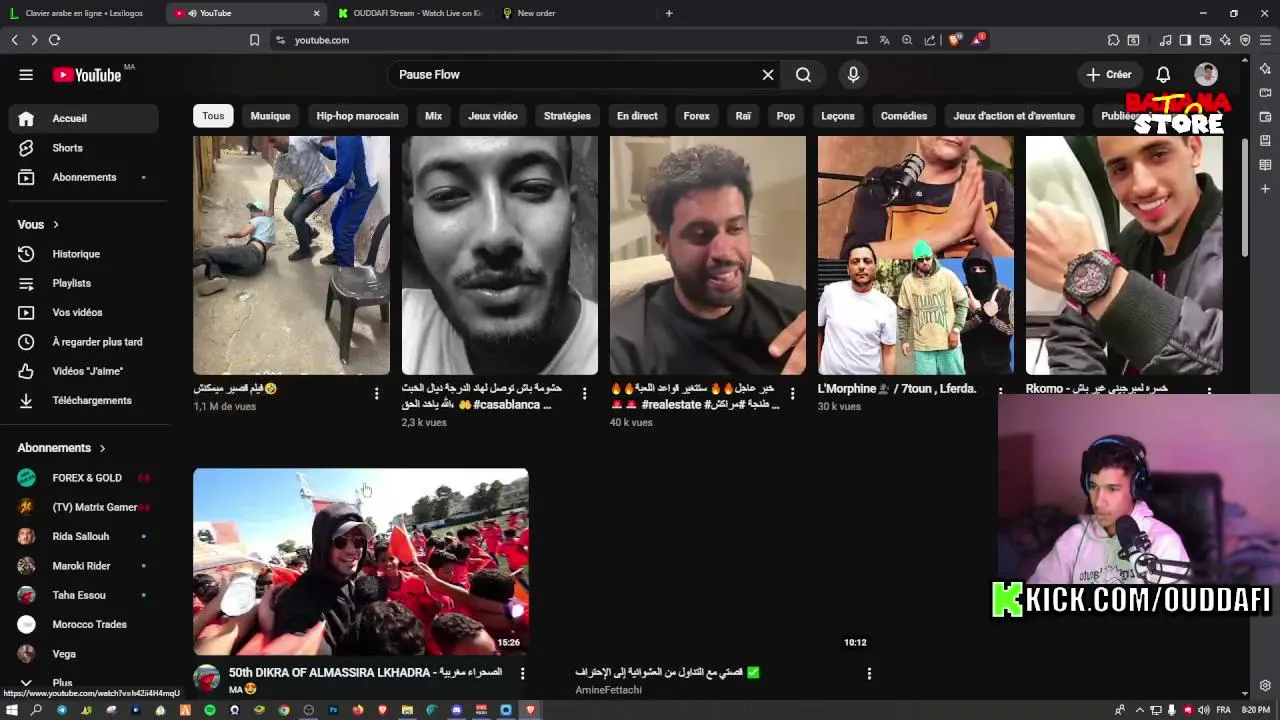This screenshot has height=720, width=1280.
Task: Open the notifications bell
Action: click(x=1163, y=75)
